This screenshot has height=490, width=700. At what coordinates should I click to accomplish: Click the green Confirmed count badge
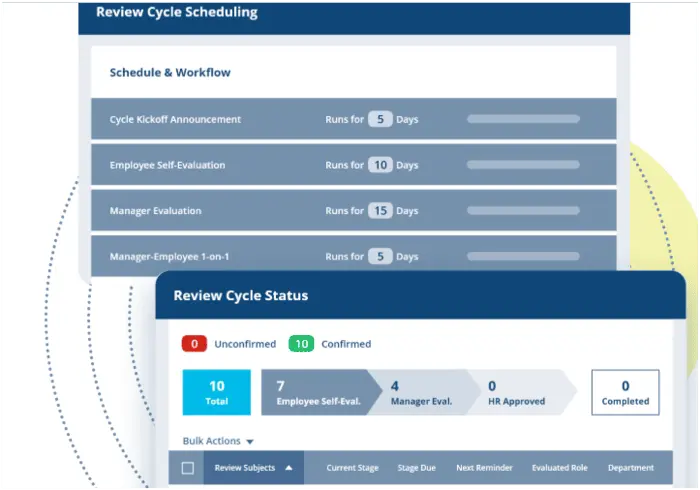pos(301,344)
